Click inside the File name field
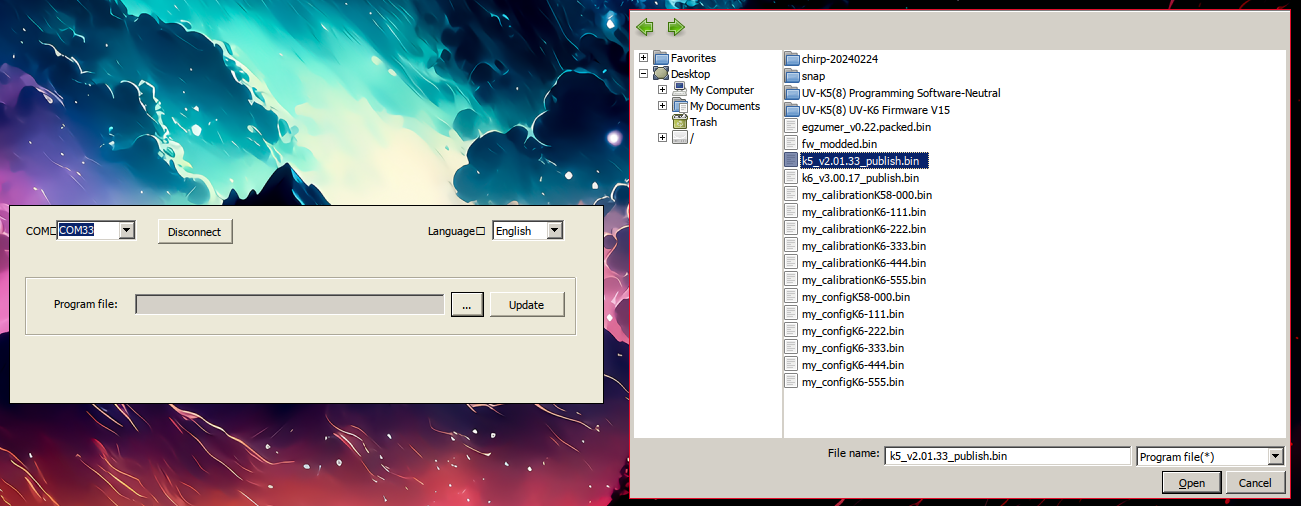Image resolution: width=1301 pixels, height=506 pixels. coord(1006,456)
